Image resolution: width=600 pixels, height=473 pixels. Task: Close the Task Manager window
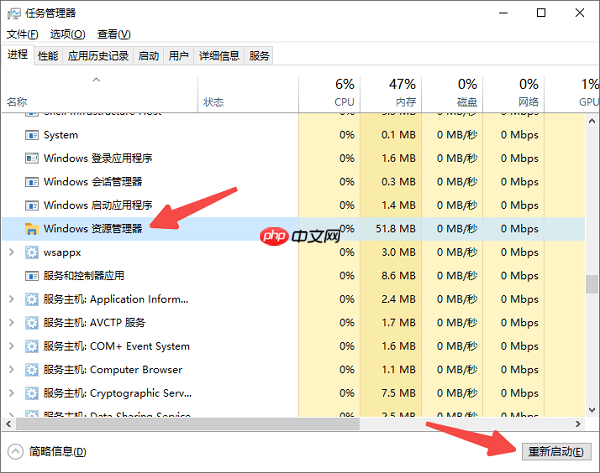[x=580, y=13]
